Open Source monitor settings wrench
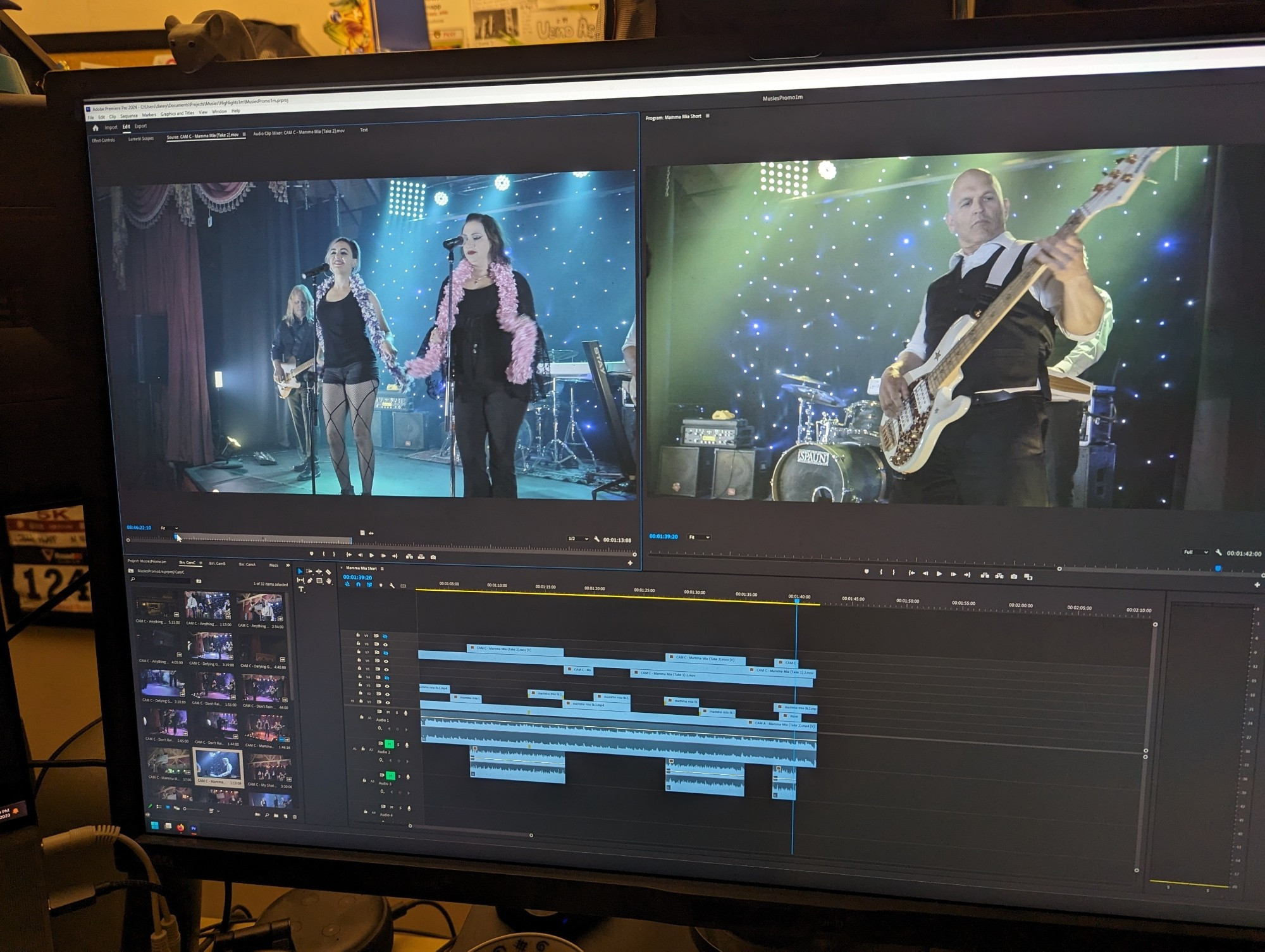 tap(596, 539)
